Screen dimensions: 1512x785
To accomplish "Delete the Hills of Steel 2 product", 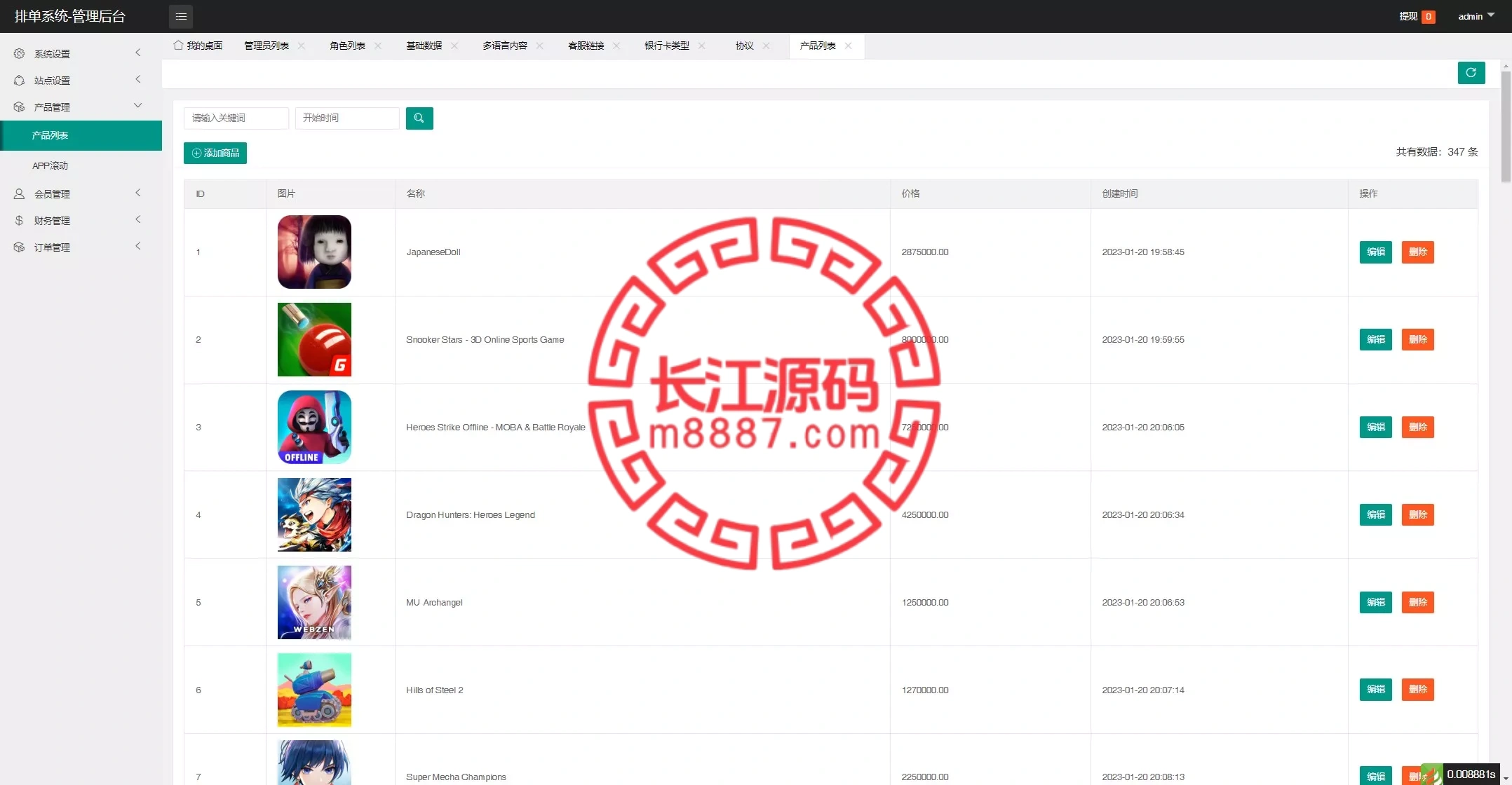I will [x=1417, y=689].
